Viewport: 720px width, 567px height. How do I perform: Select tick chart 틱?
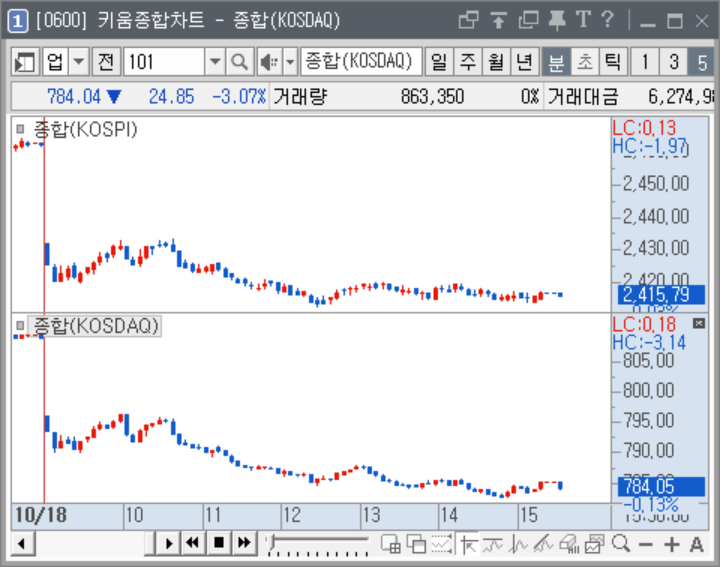click(613, 62)
